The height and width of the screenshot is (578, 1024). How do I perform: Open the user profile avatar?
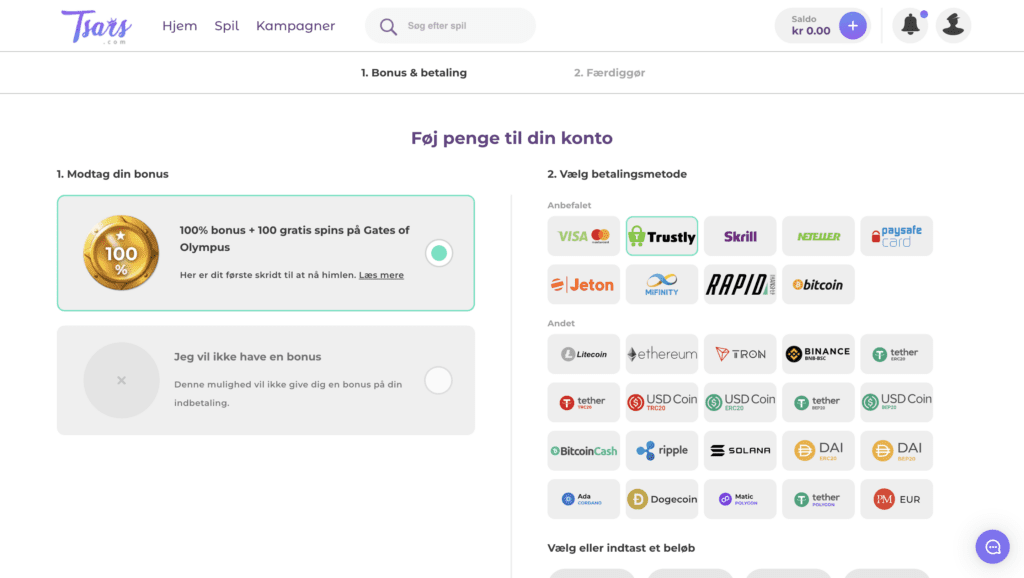click(x=953, y=25)
